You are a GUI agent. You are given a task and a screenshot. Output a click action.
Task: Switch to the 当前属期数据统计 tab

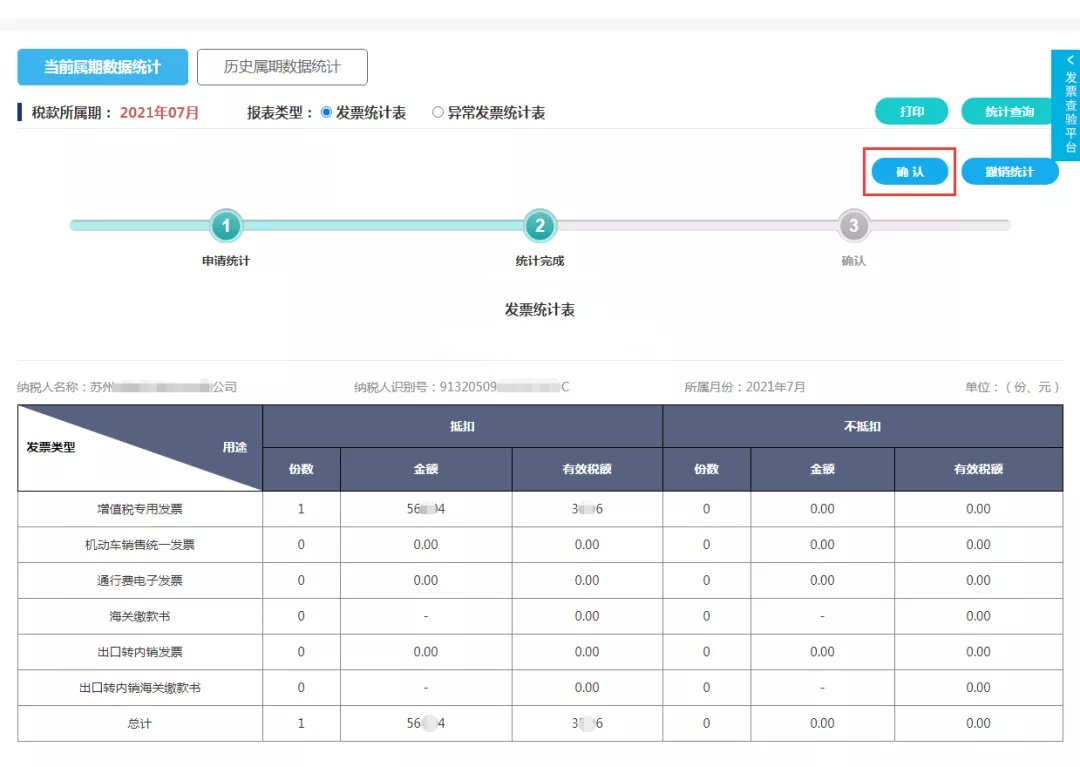(x=102, y=67)
